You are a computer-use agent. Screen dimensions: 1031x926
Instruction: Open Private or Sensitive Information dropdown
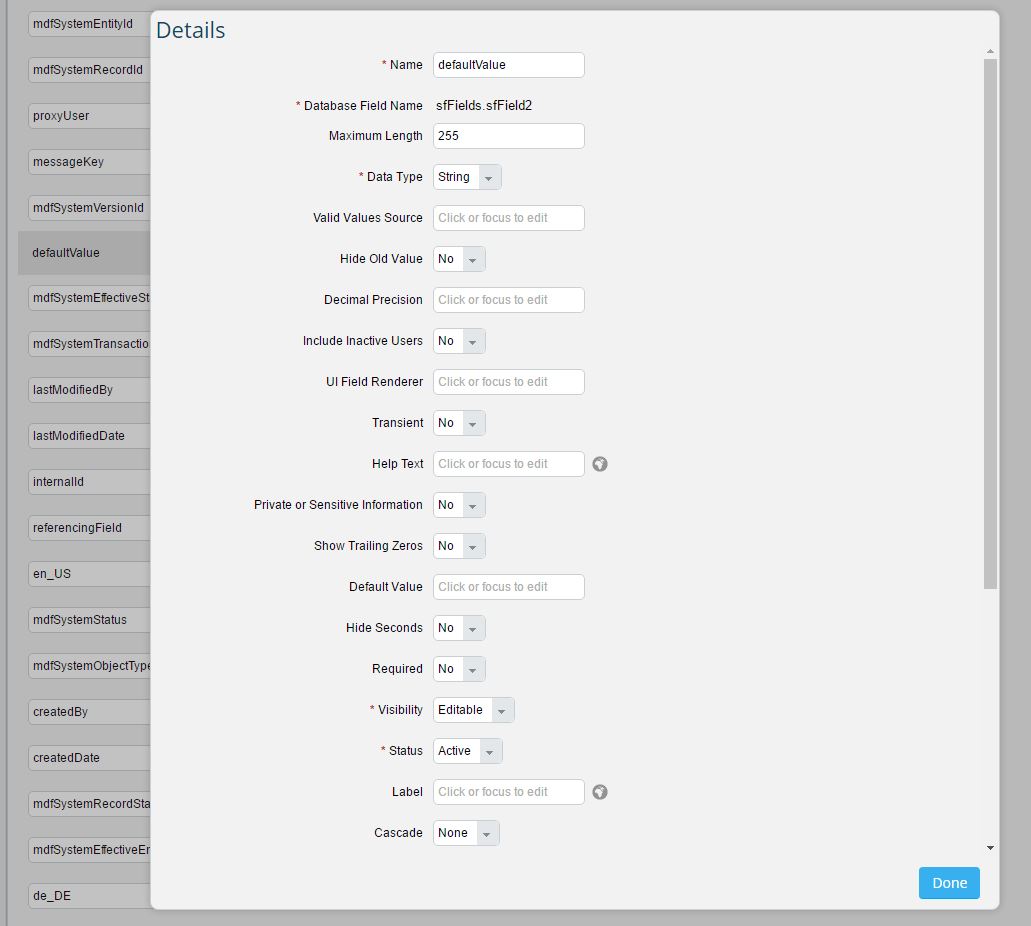[459, 505]
